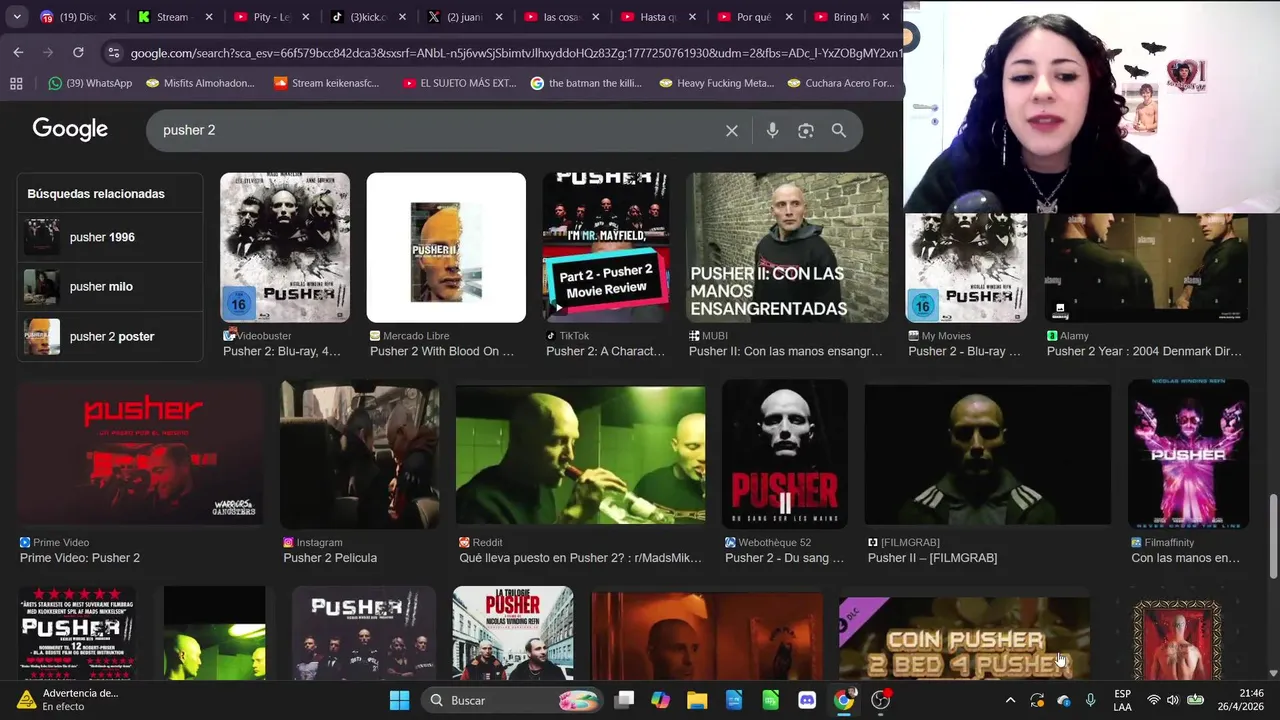The image size is (1280, 720).
Task: Open TikTok Pusher 2 Movie Review image
Action: tap(606, 247)
